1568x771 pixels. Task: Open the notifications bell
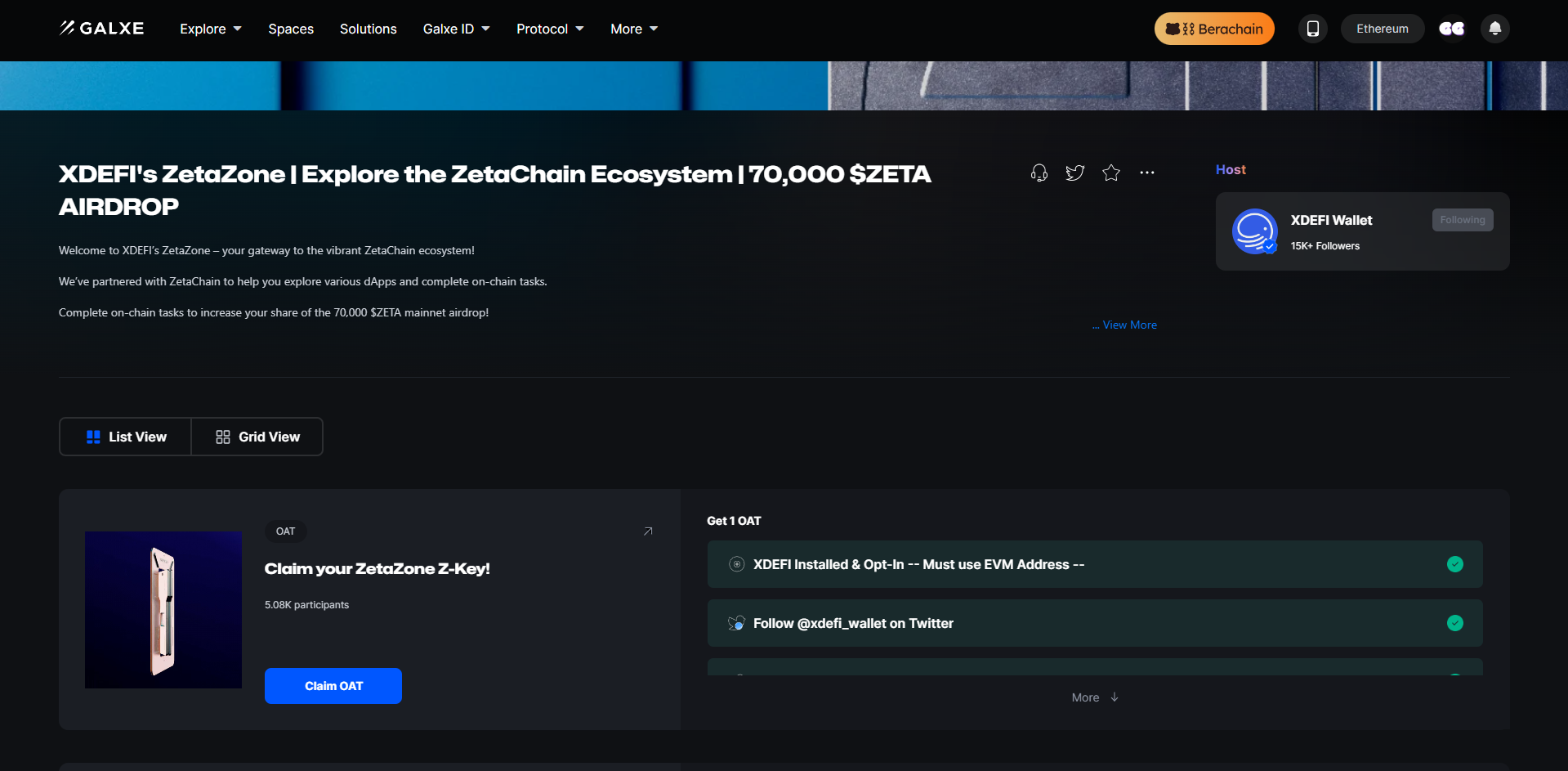click(x=1494, y=29)
